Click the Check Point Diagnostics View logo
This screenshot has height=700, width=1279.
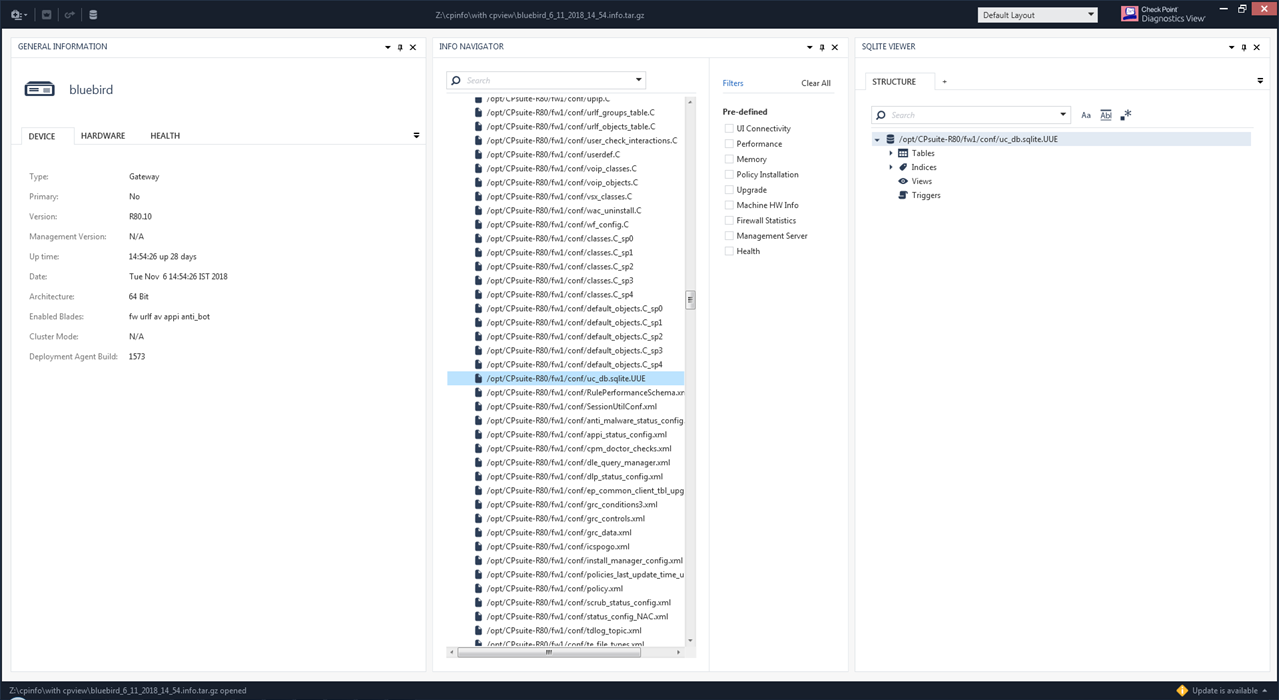coord(1163,14)
